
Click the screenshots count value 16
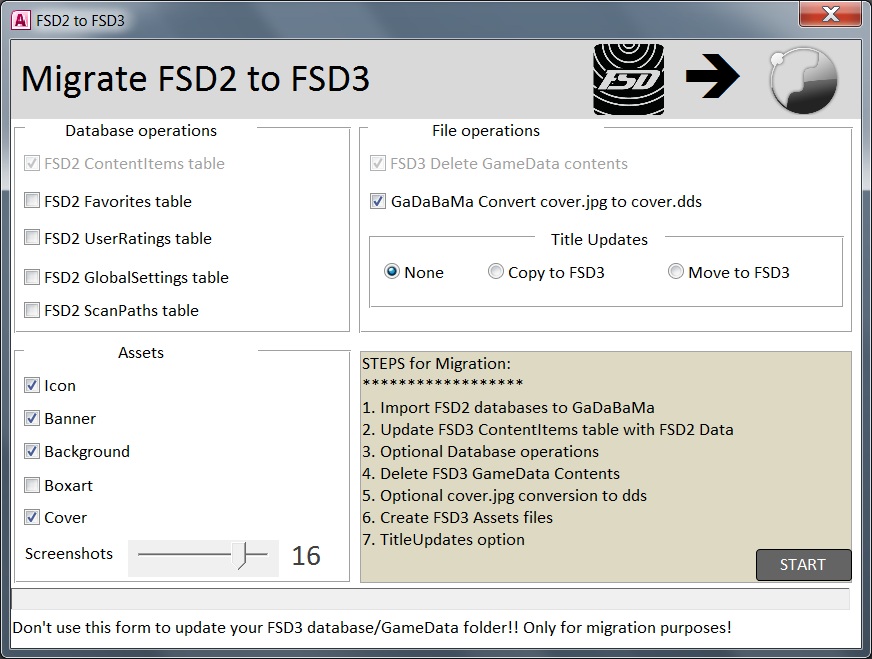[306, 556]
